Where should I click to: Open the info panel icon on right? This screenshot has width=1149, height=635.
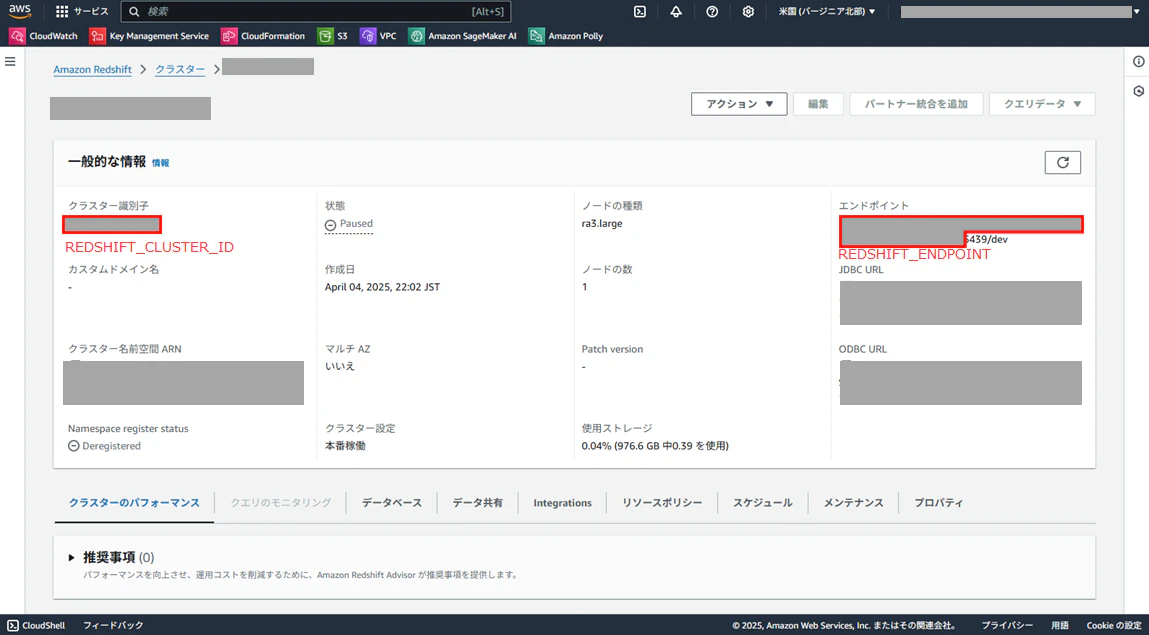click(x=1138, y=61)
